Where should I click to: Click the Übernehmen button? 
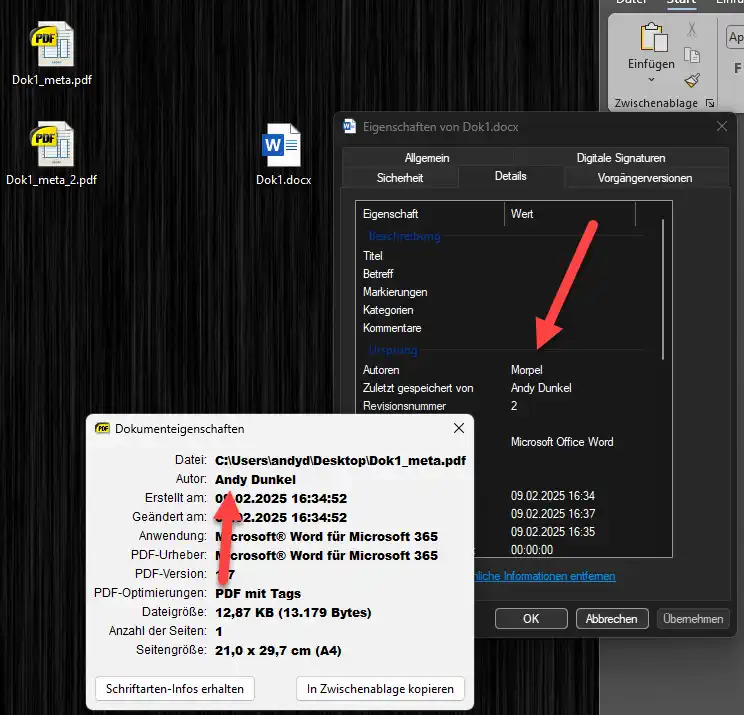(693, 619)
